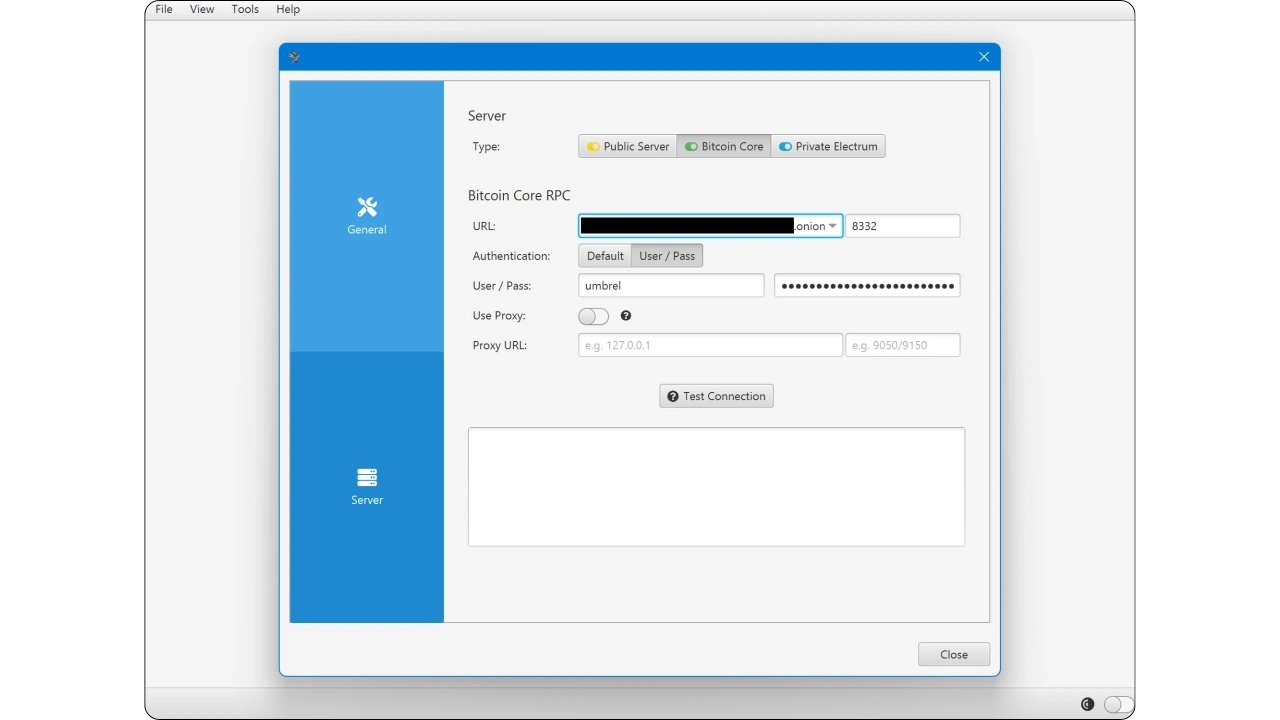
Task: Open the Server settings icon in sidebar
Action: (367, 477)
